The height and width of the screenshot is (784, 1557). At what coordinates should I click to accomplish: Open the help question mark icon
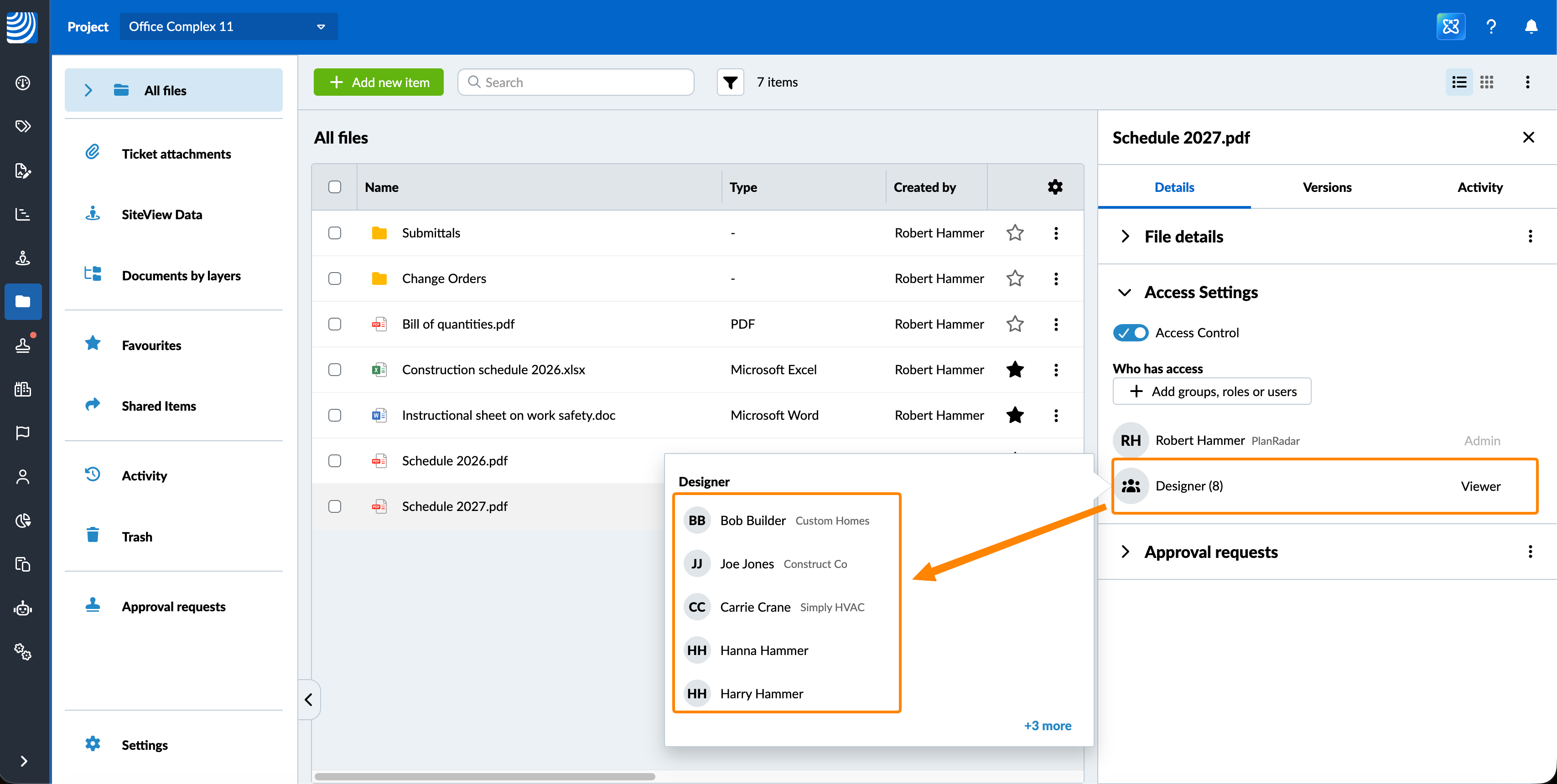tap(1491, 26)
